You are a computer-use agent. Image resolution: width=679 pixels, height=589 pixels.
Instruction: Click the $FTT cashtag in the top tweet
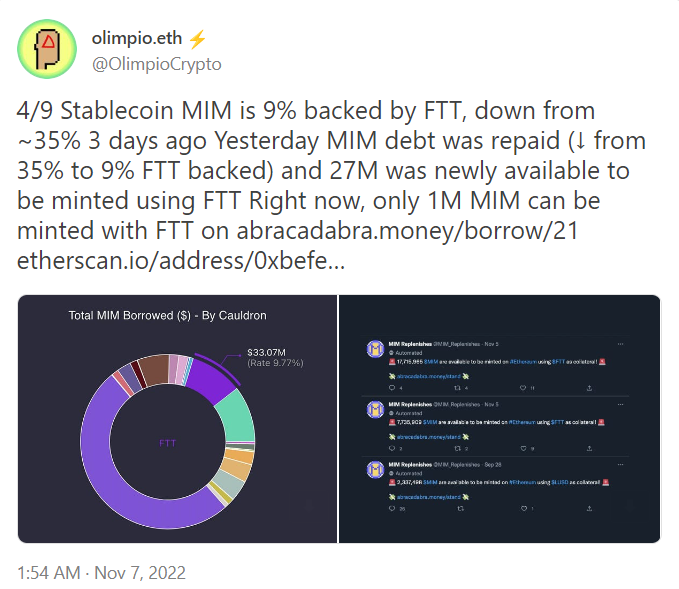558,362
